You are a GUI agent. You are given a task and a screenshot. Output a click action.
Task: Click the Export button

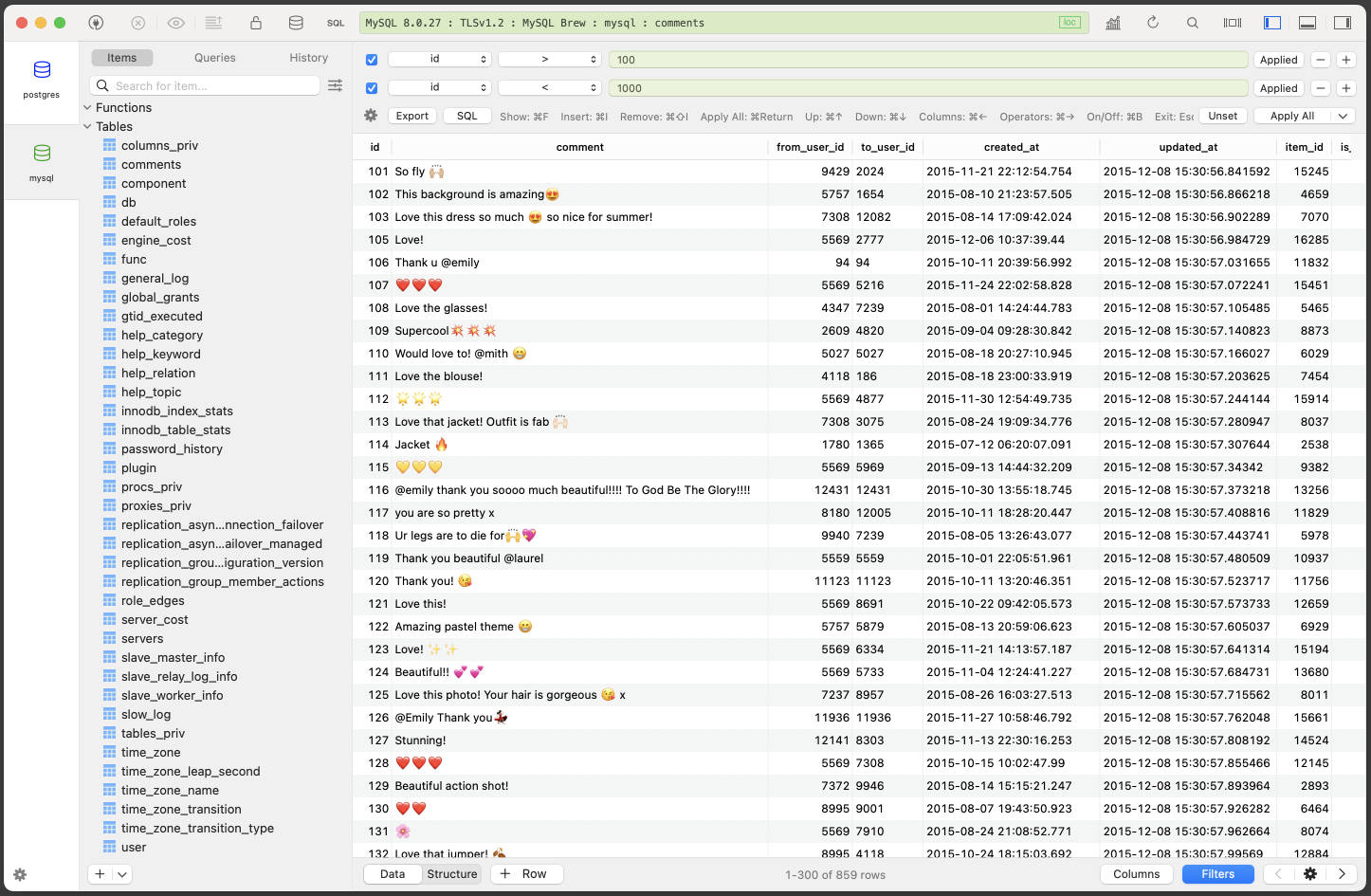coord(412,116)
